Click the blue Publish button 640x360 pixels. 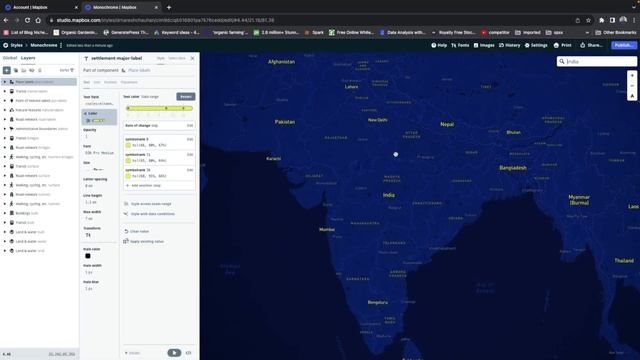click(x=624, y=45)
